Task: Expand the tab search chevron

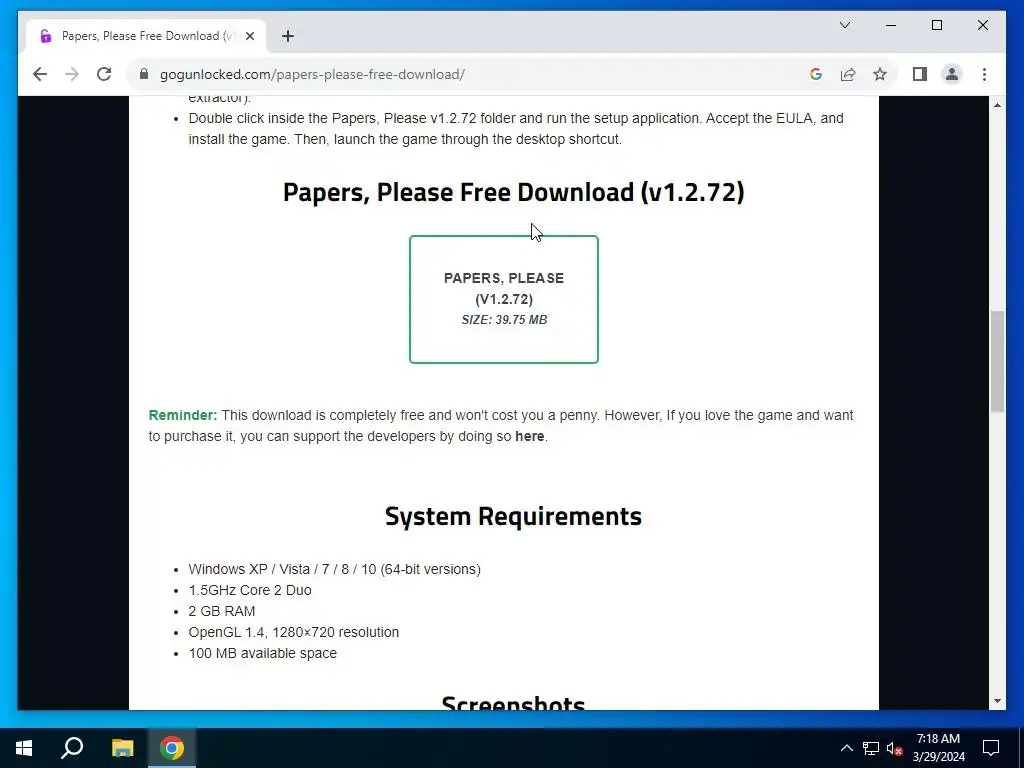Action: click(x=844, y=25)
